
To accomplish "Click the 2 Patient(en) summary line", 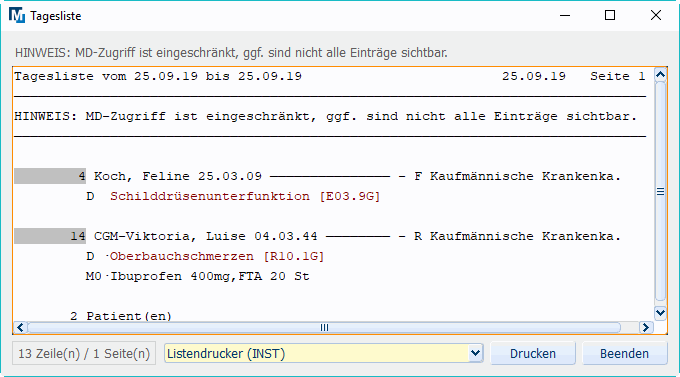I will coord(121,316).
